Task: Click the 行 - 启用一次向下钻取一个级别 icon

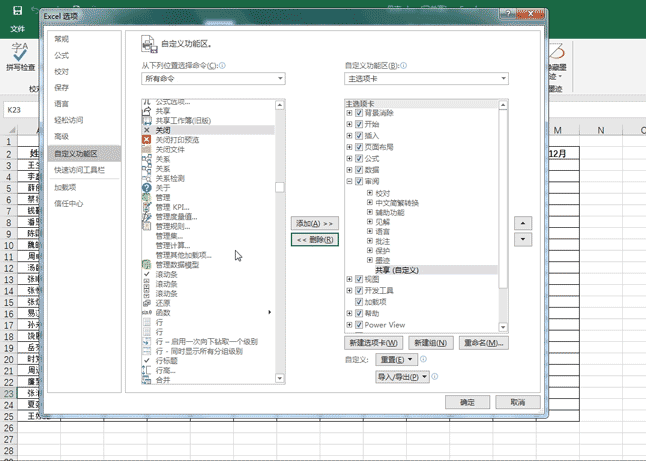Action: (146, 342)
